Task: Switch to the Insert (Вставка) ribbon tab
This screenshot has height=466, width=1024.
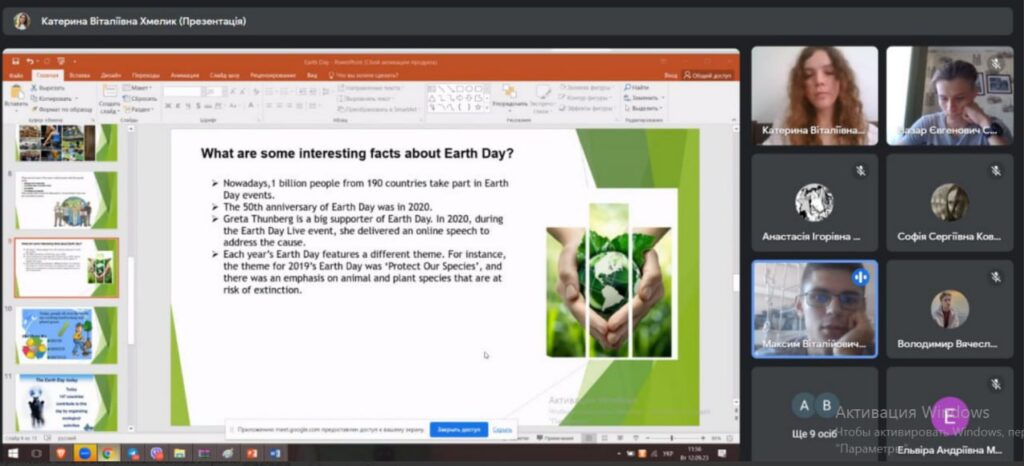Action: tap(80, 75)
